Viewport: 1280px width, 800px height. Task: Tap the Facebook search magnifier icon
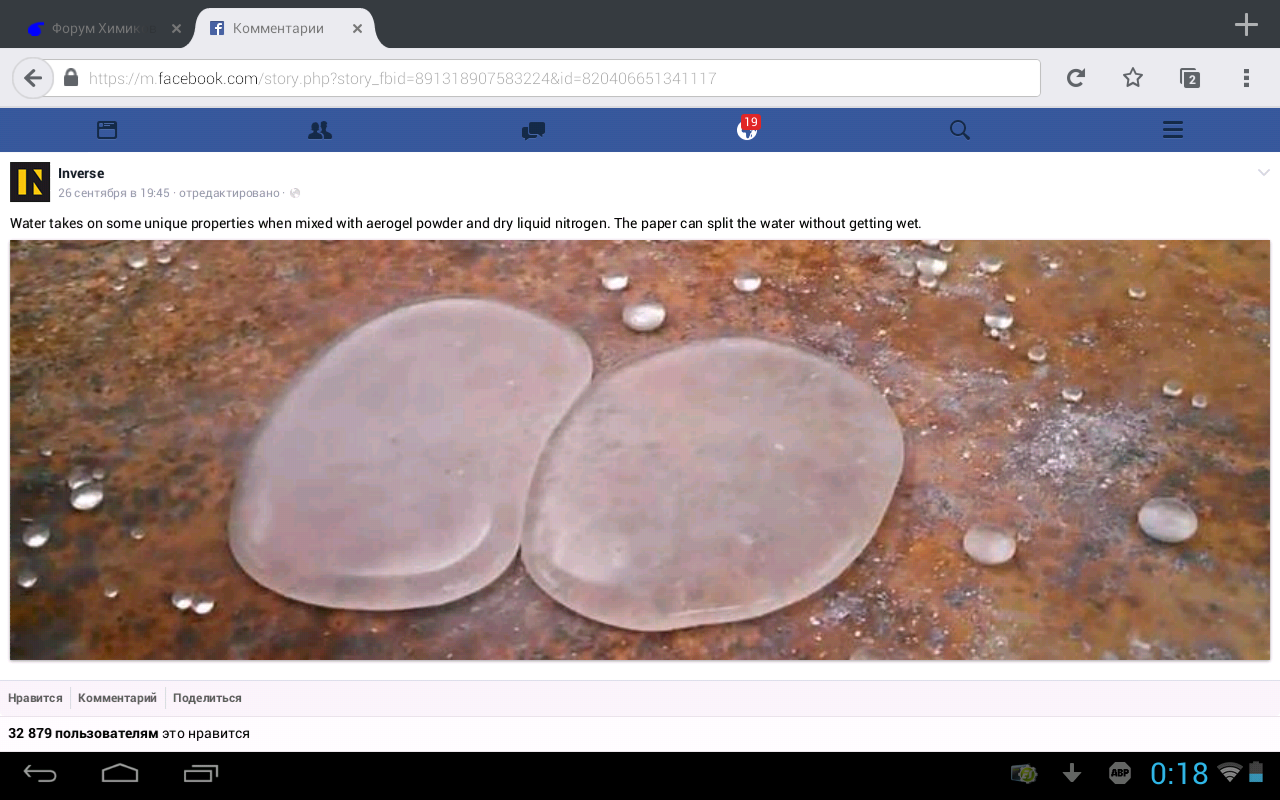coord(960,130)
